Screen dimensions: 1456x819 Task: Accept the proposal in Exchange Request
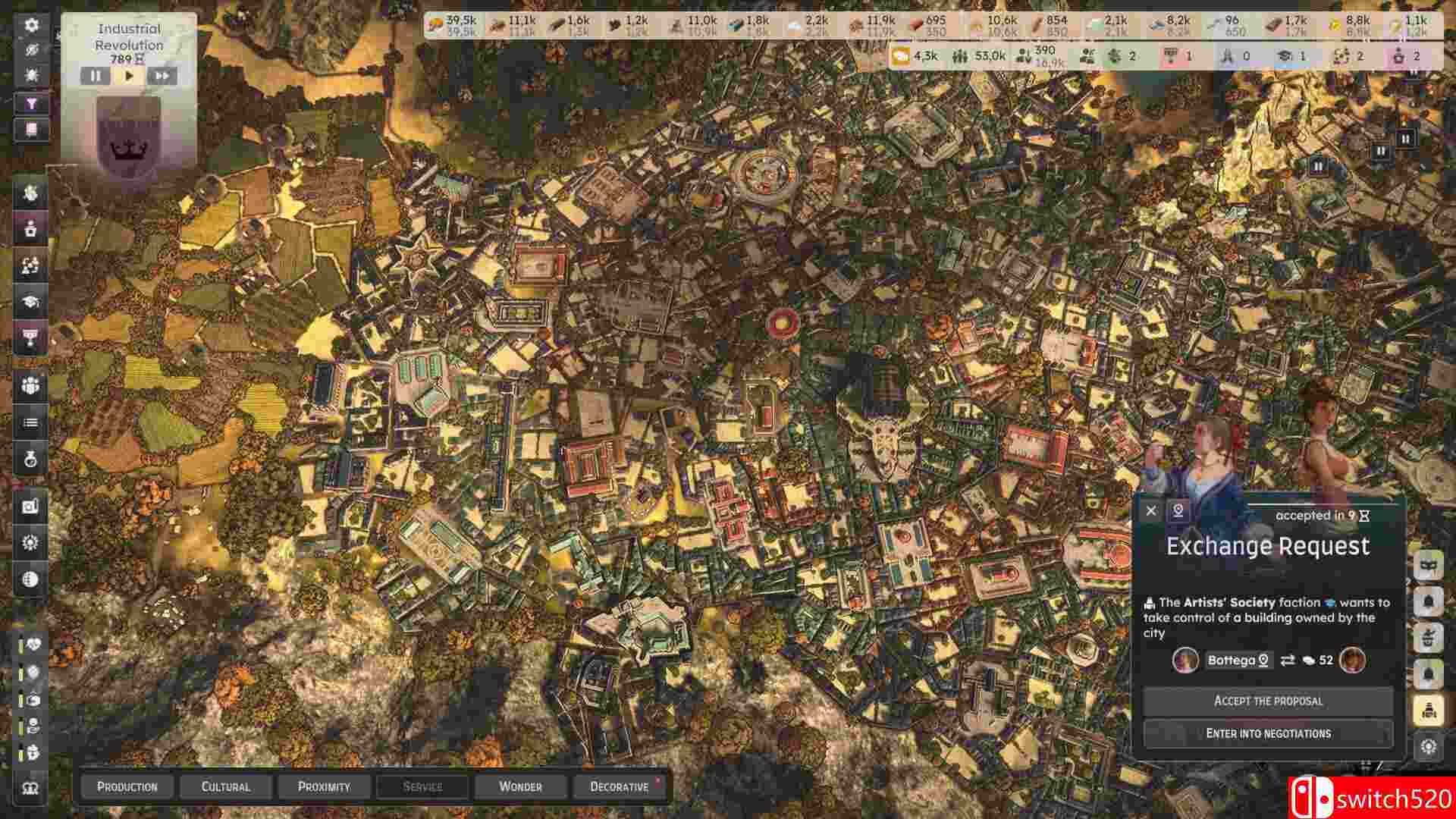click(1268, 701)
